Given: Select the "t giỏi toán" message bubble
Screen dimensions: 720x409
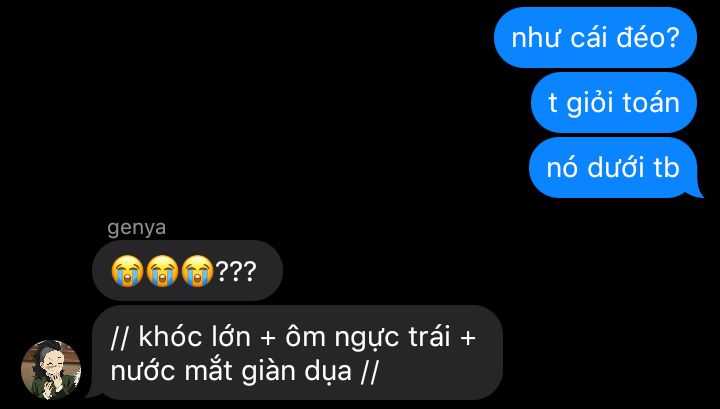Looking at the screenshot, I should [614, 102].
